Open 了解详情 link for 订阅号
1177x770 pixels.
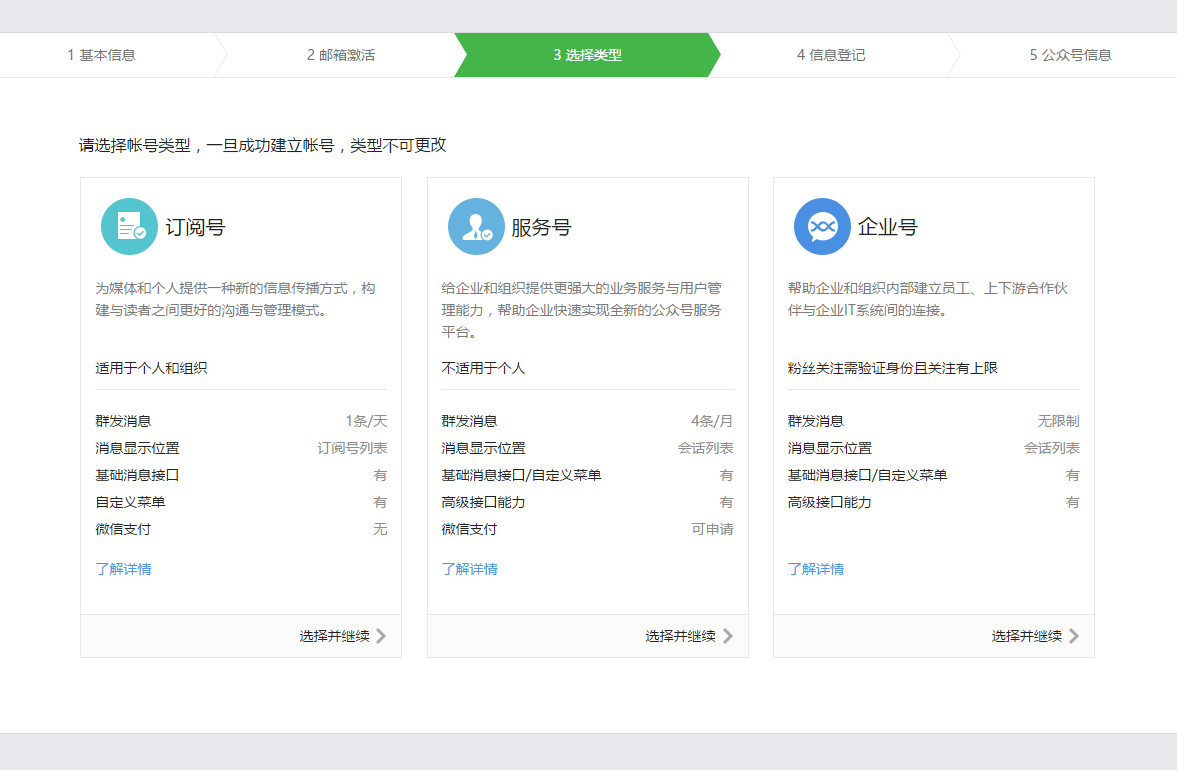coord(123,569)
